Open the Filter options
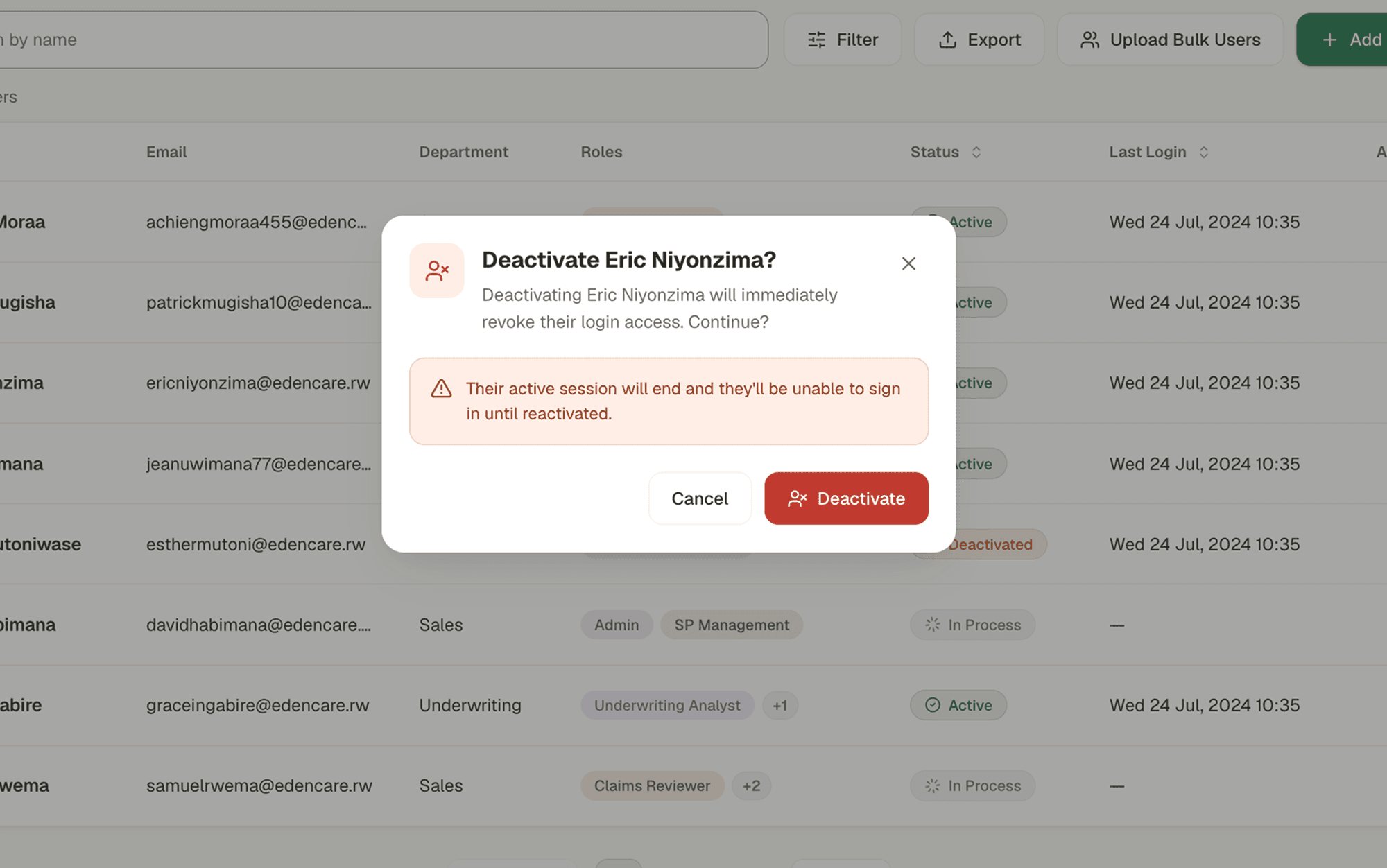This screenshot has height=868, width=1387. [x=843, y=40]
